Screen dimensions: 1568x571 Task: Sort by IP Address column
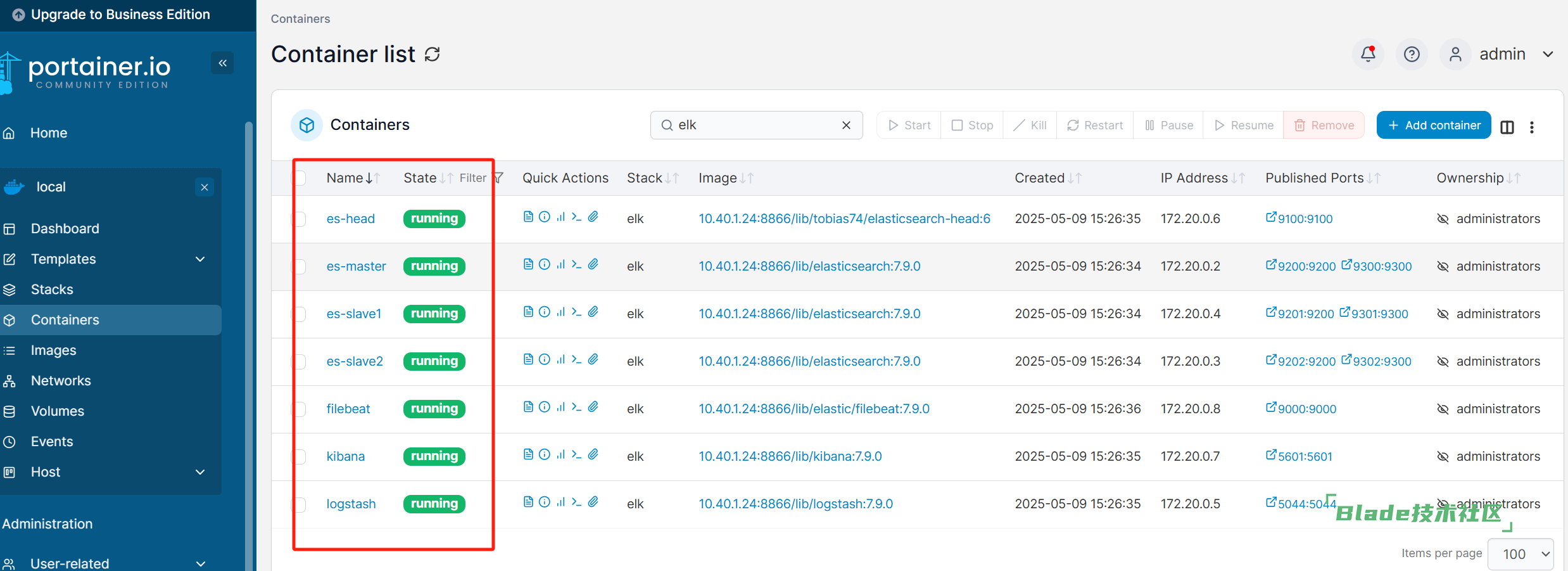(1203, 178)
